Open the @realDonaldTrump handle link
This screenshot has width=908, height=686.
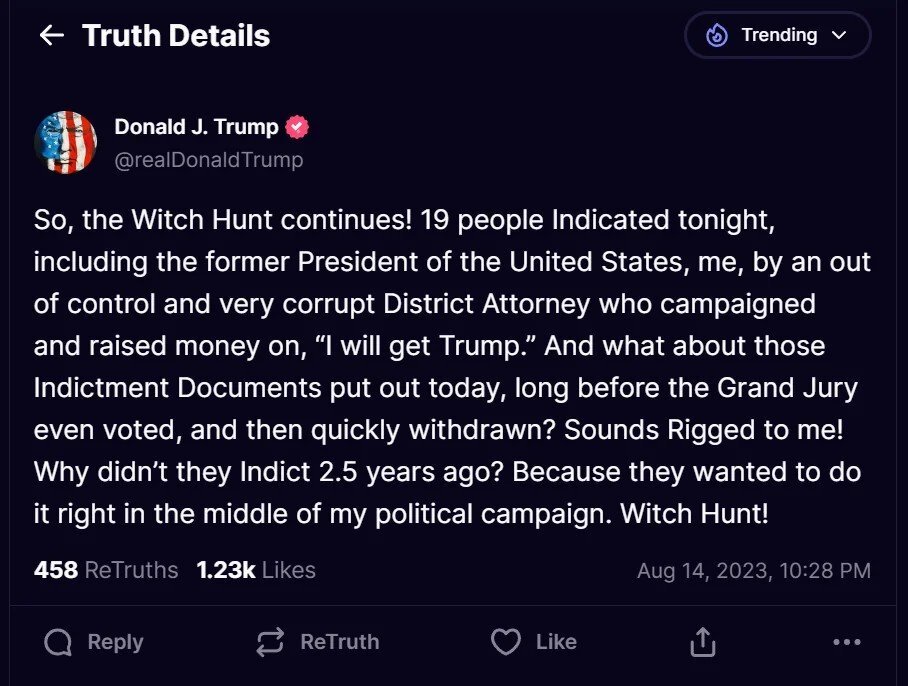pos(209,160)
